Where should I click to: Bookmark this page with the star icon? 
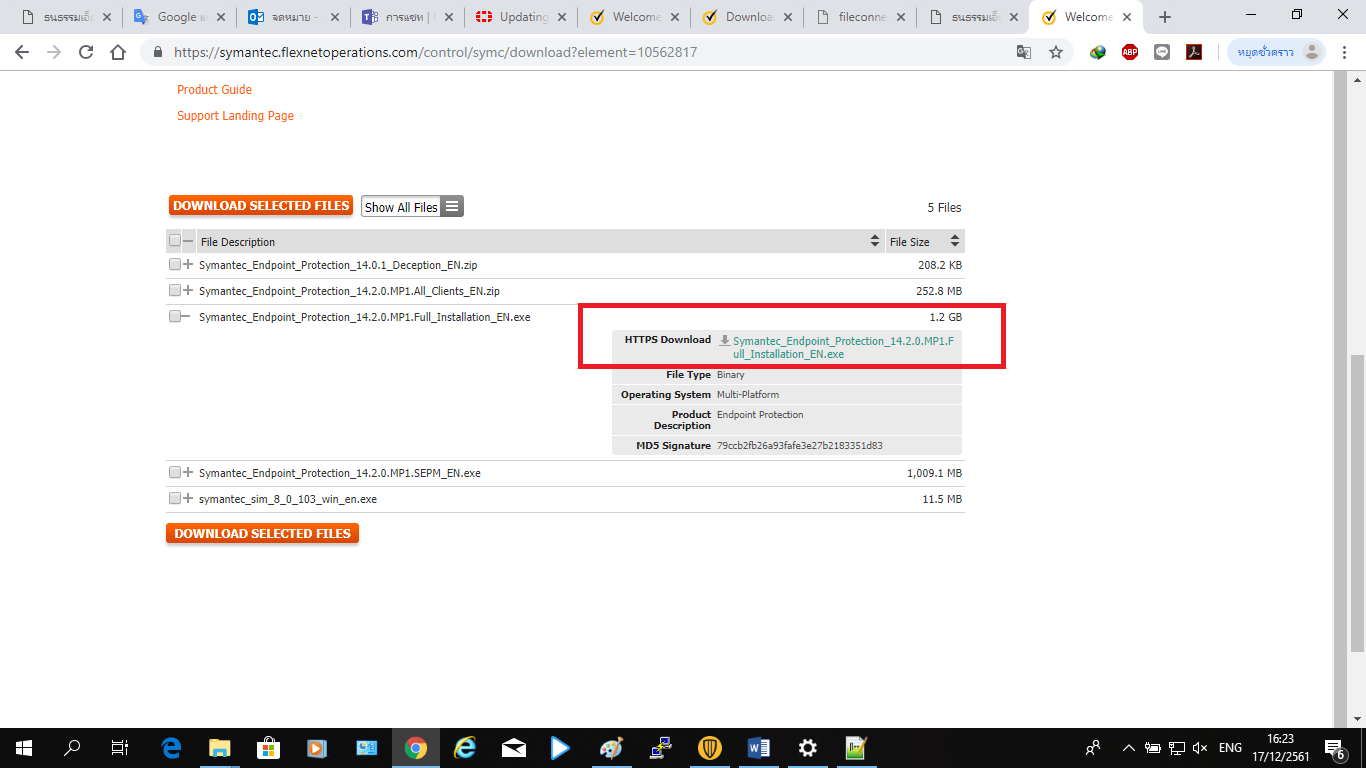(1056, 53)
